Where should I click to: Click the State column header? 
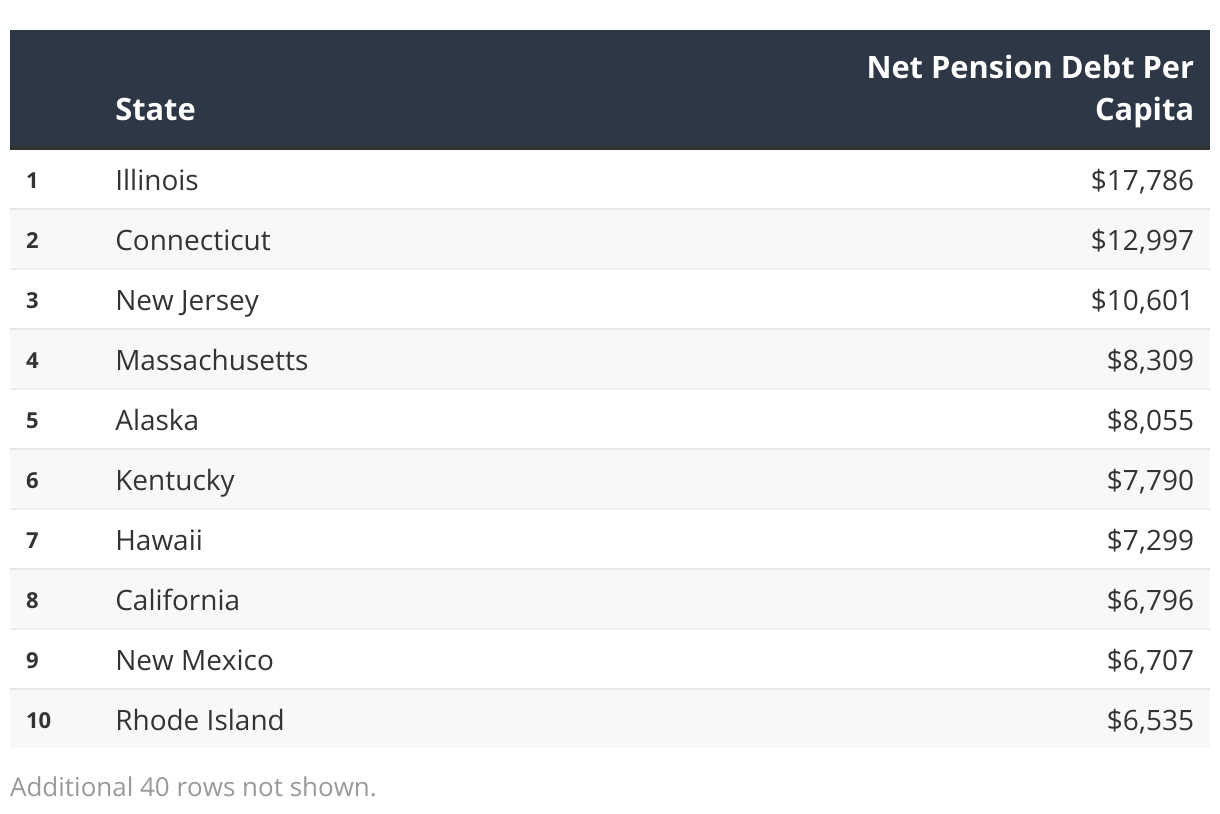click(x=155, y=109)
